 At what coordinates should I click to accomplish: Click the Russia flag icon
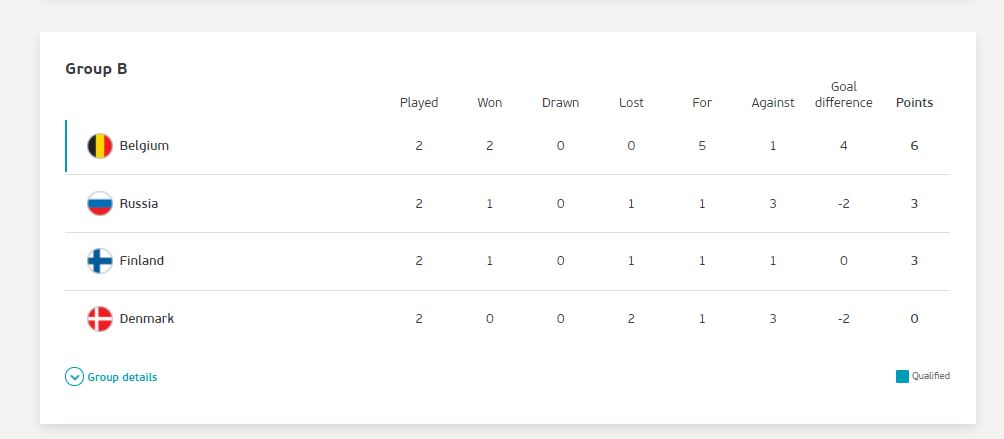tap(100, 204)
